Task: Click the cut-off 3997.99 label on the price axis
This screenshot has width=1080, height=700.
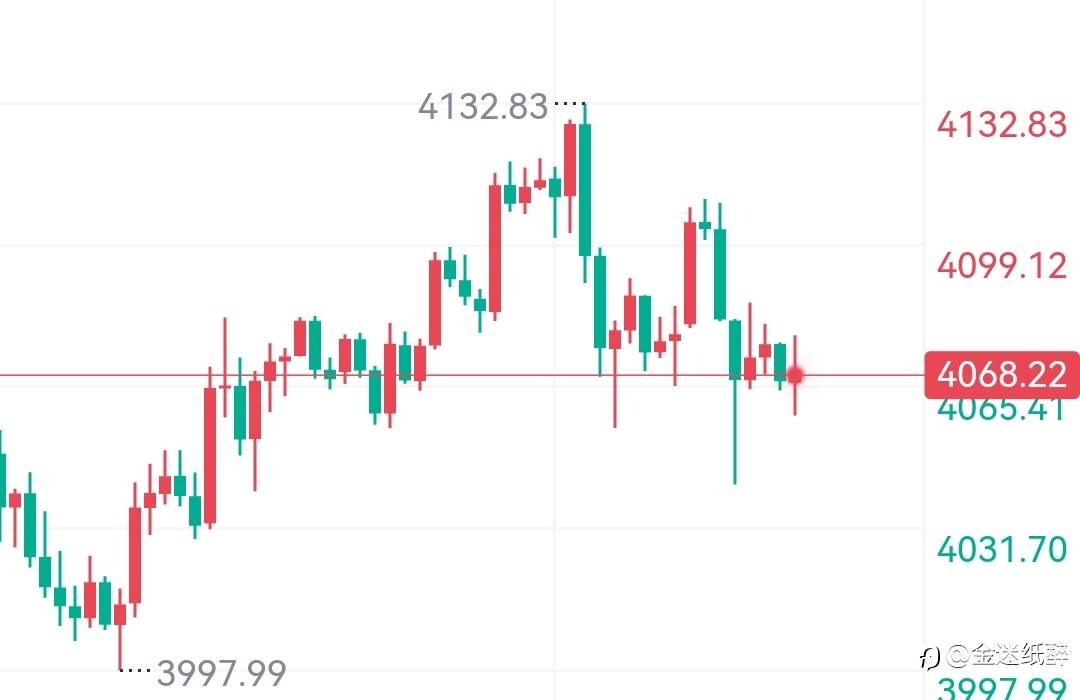Action: [1002, 689]
